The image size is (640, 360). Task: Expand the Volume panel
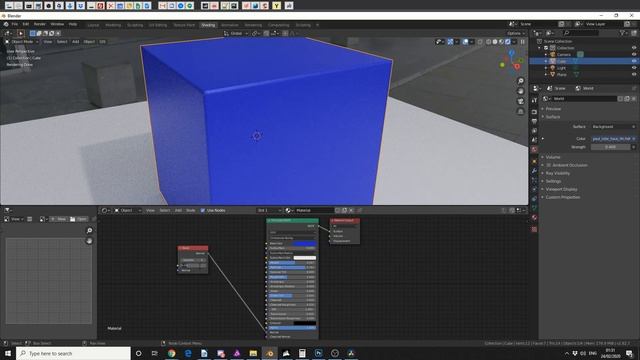click(x=553, y=157)
